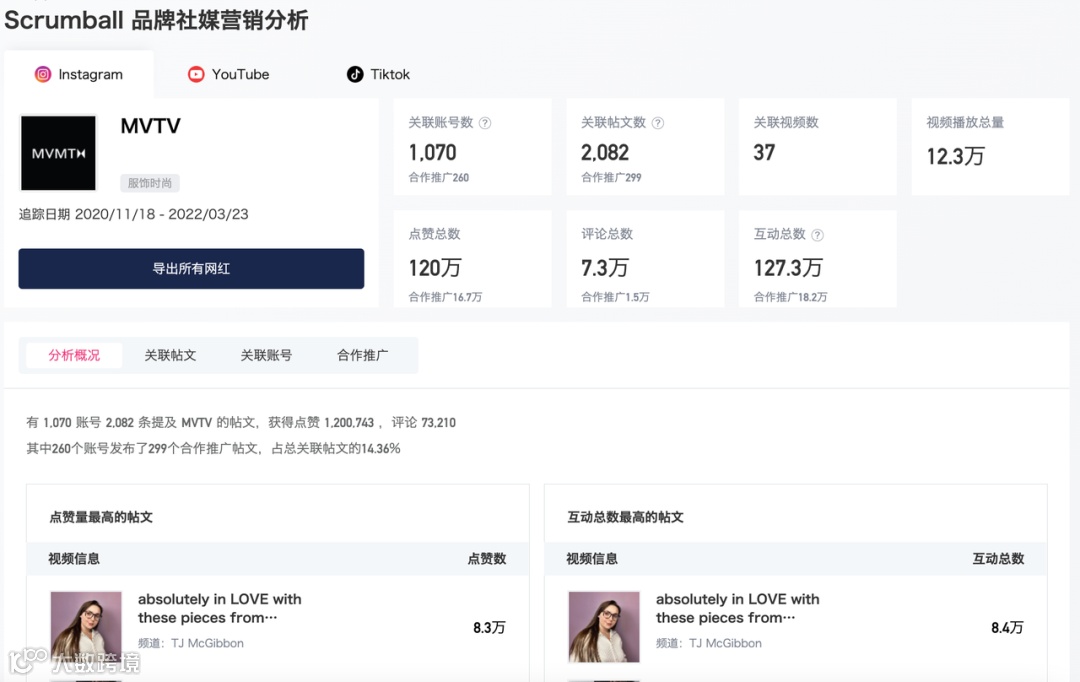This screenshot has width=1080, height=682.
Task: Click the Tiktok logo icon
Action: (355, 74)
